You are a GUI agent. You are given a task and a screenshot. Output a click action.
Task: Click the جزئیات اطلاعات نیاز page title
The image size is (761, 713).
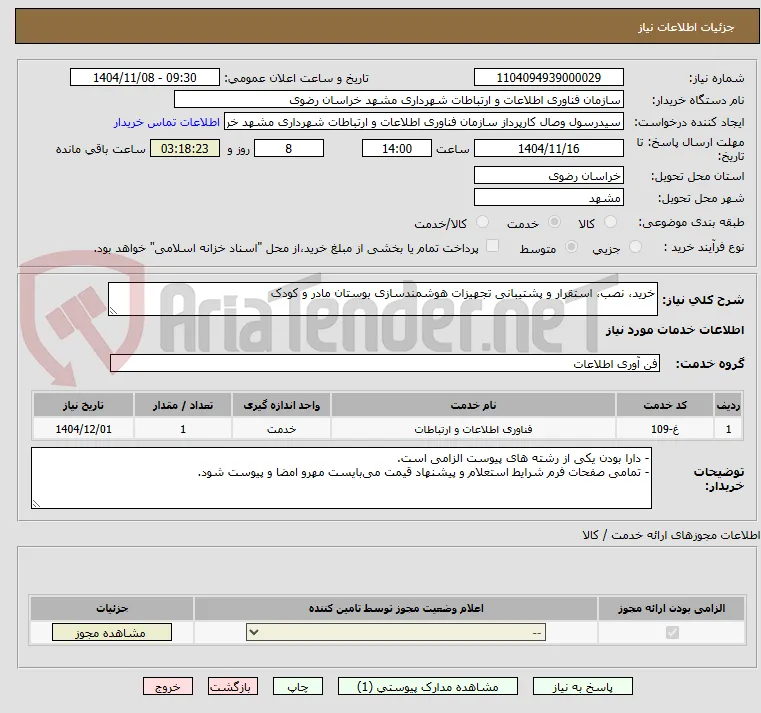pyautogui.click(x=686, y=27)
